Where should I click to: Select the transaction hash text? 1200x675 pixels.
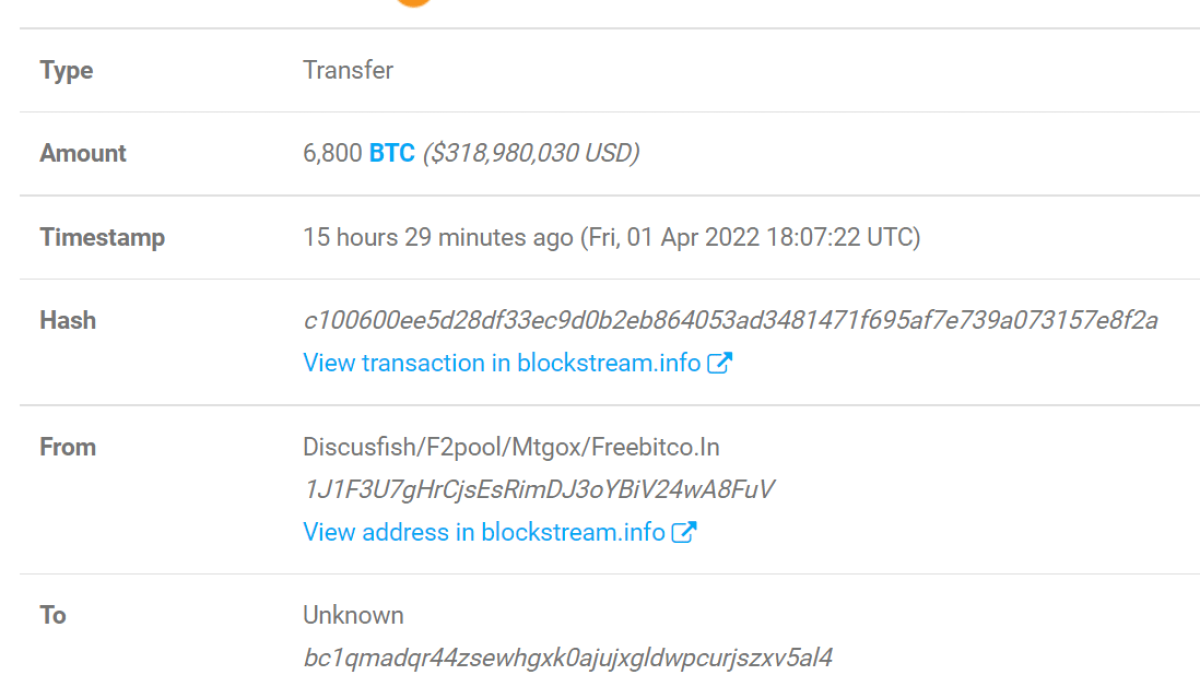pyautogui.click(x=730, y=321)
